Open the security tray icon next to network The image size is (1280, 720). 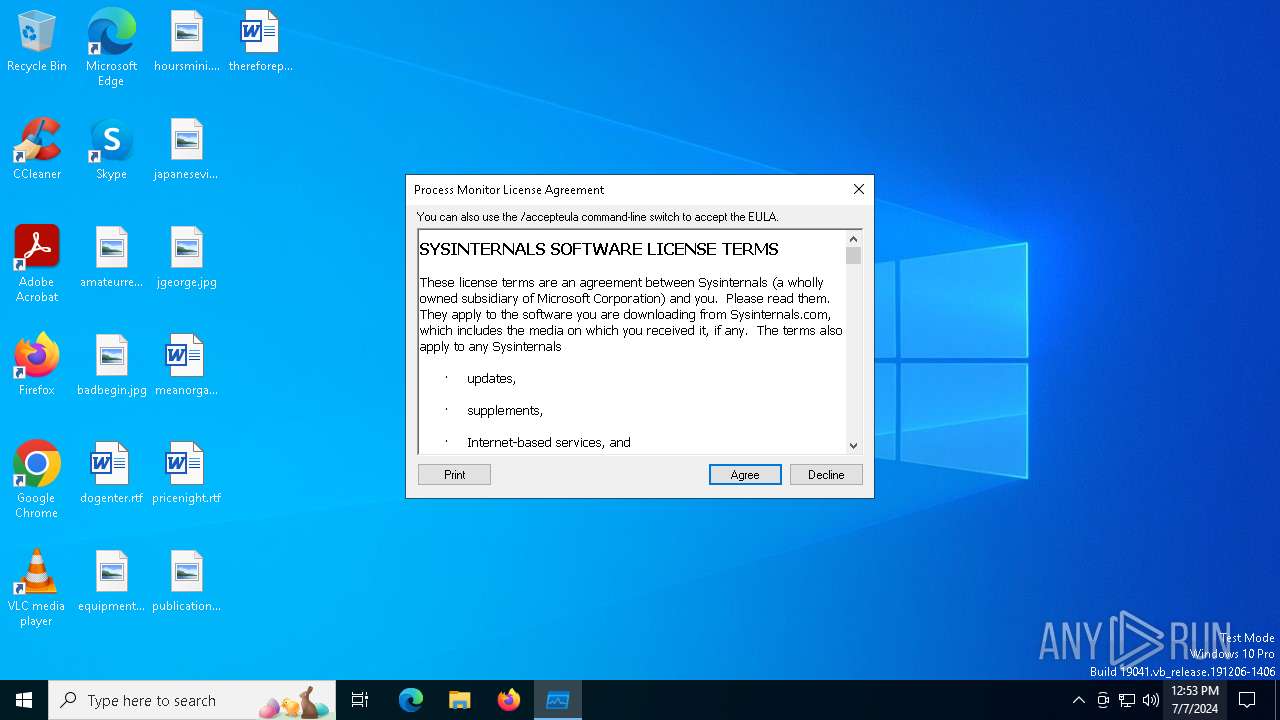coord(1103,700)
